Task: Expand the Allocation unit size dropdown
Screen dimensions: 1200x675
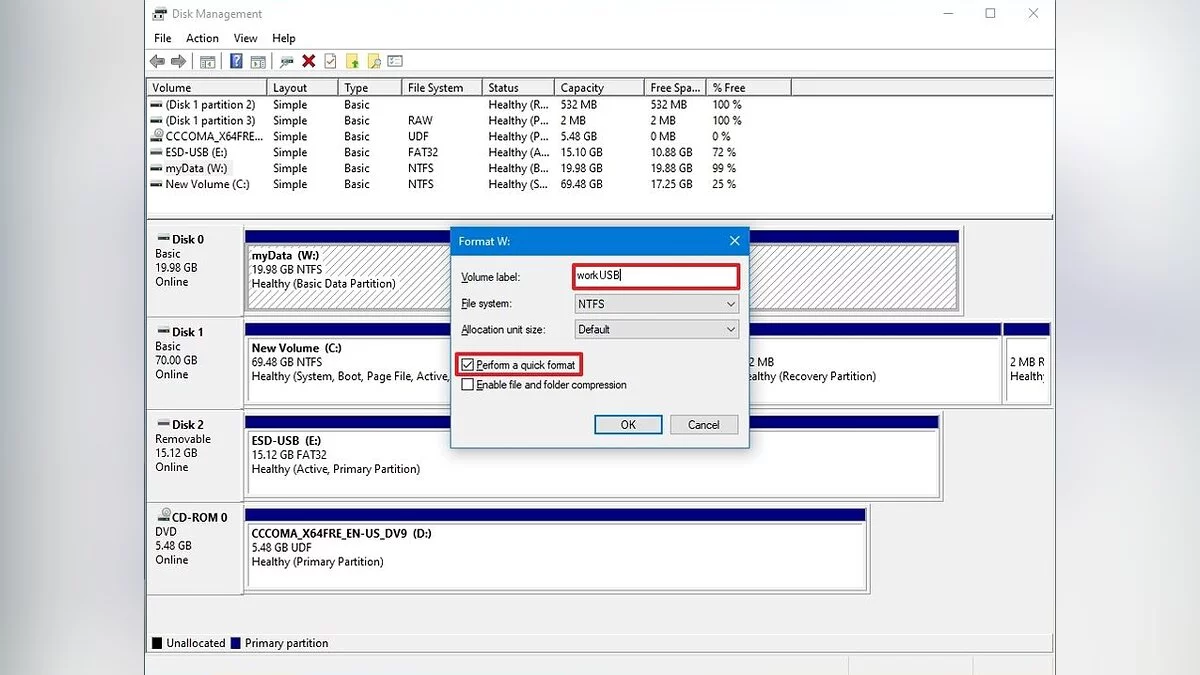Action: pos(656,329)
